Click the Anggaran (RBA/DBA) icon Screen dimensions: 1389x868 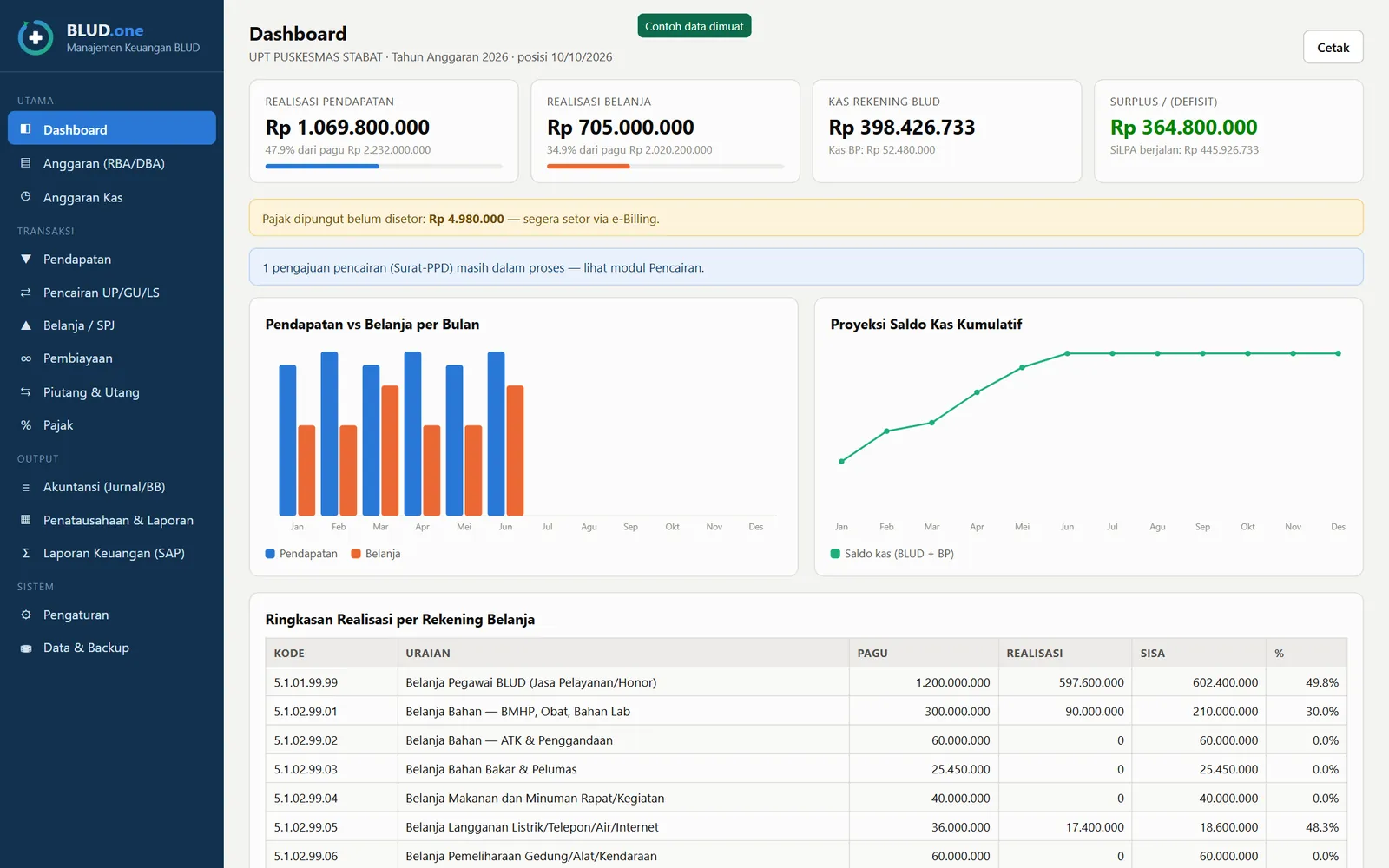(26, 163)
